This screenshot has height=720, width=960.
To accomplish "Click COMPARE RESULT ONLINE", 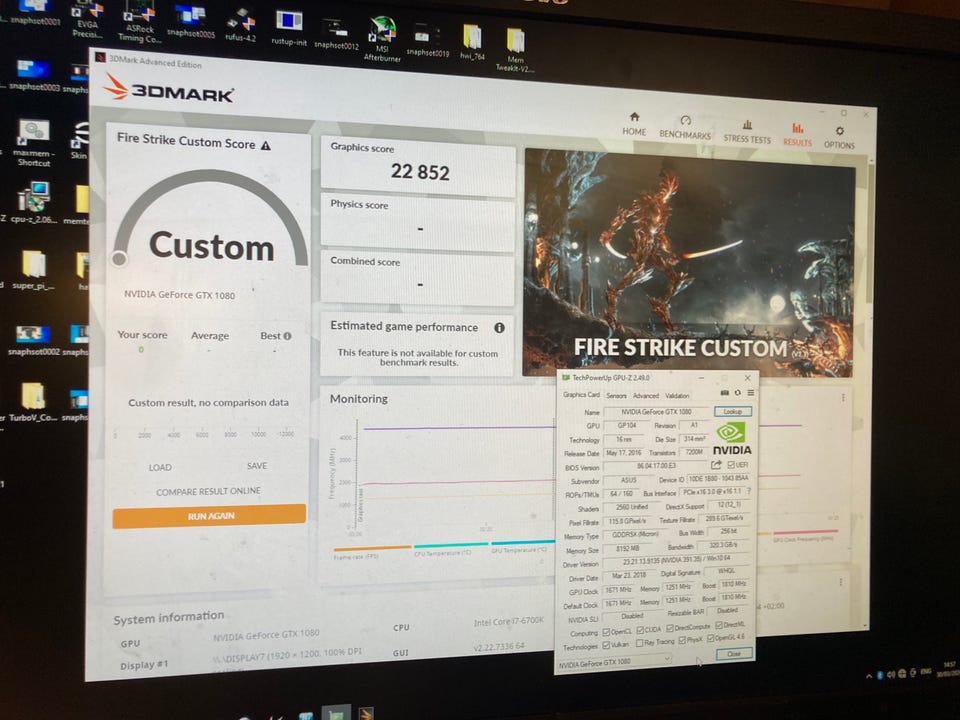I will 208,491.
